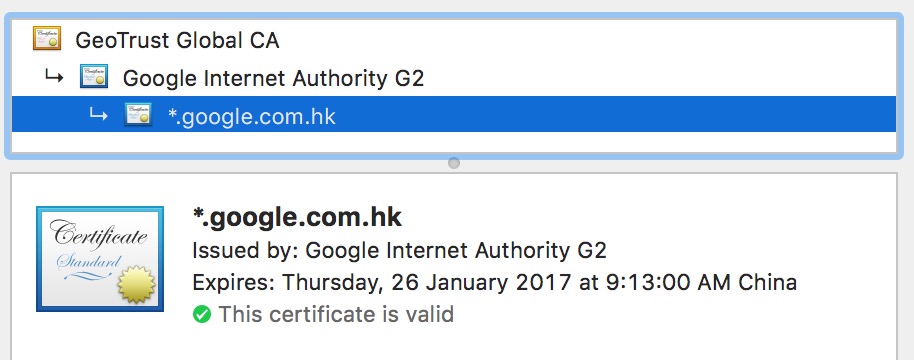Click the arrow before Google Internet Authority G2

(x=54, y=76)
